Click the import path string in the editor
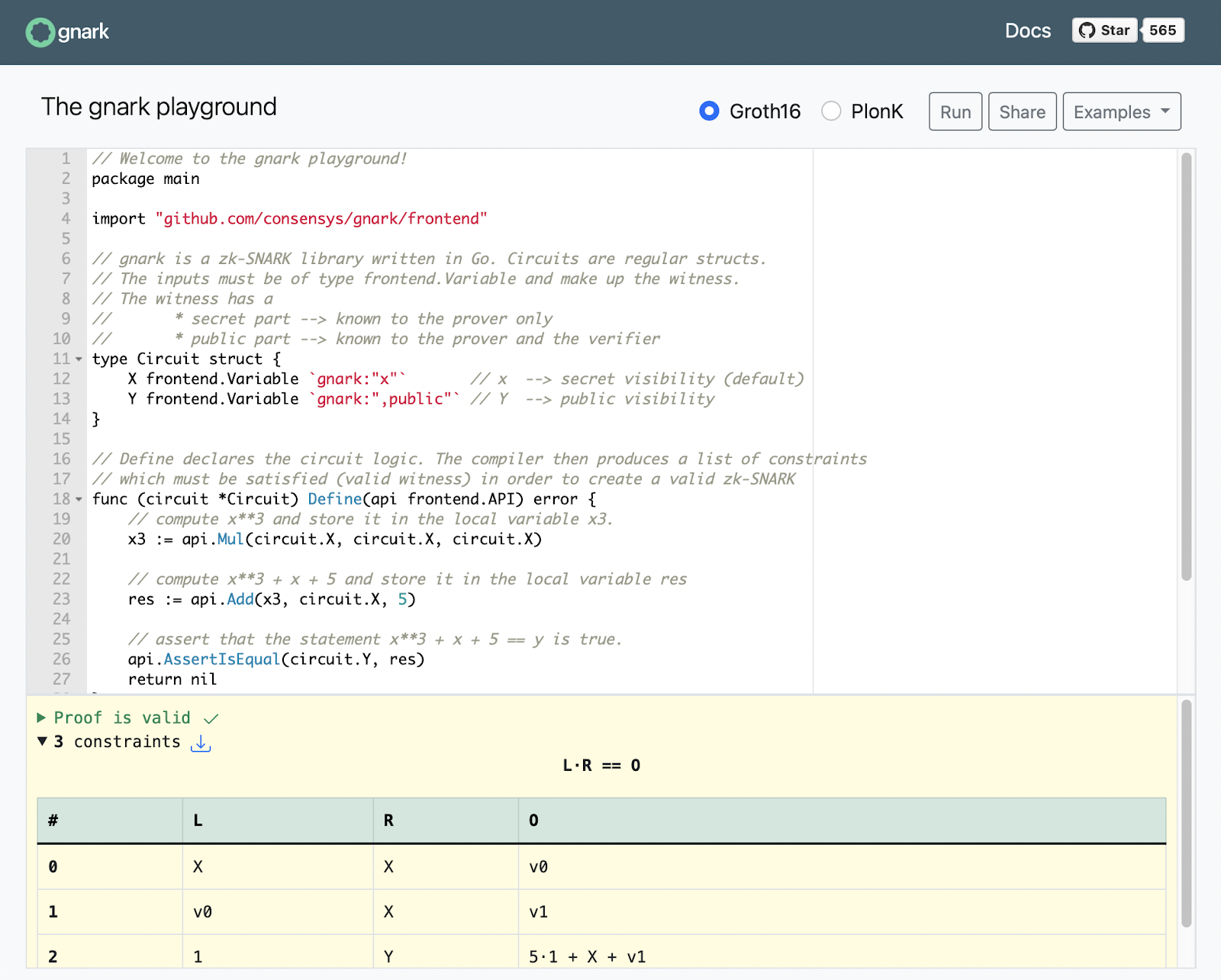1221x980 pixels. pos(321,219)
